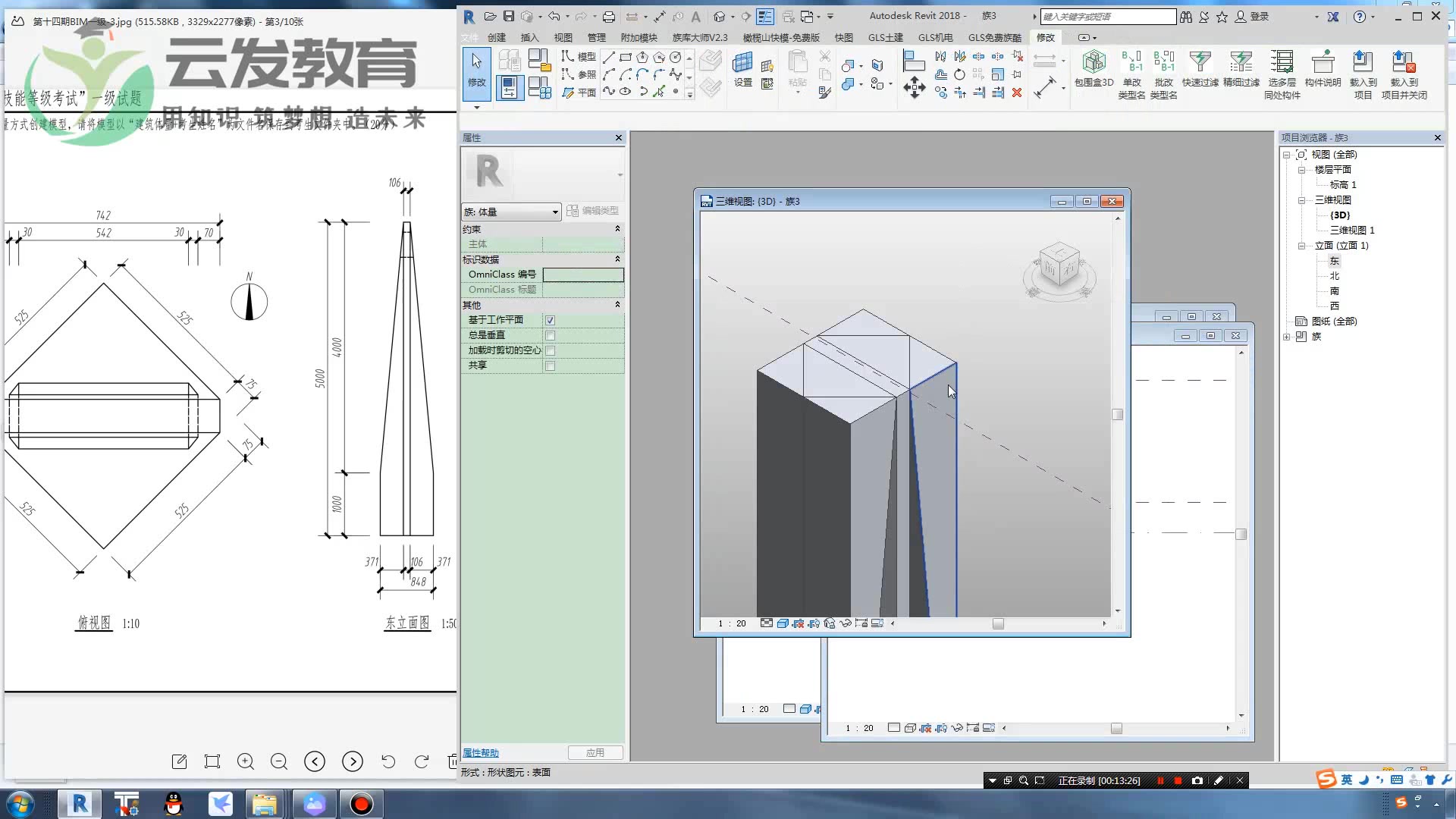Image resolution: width=1456 pixels, height=819 pixels.
Task: Select the Line draw tool
Action: [x=608, y=58]
